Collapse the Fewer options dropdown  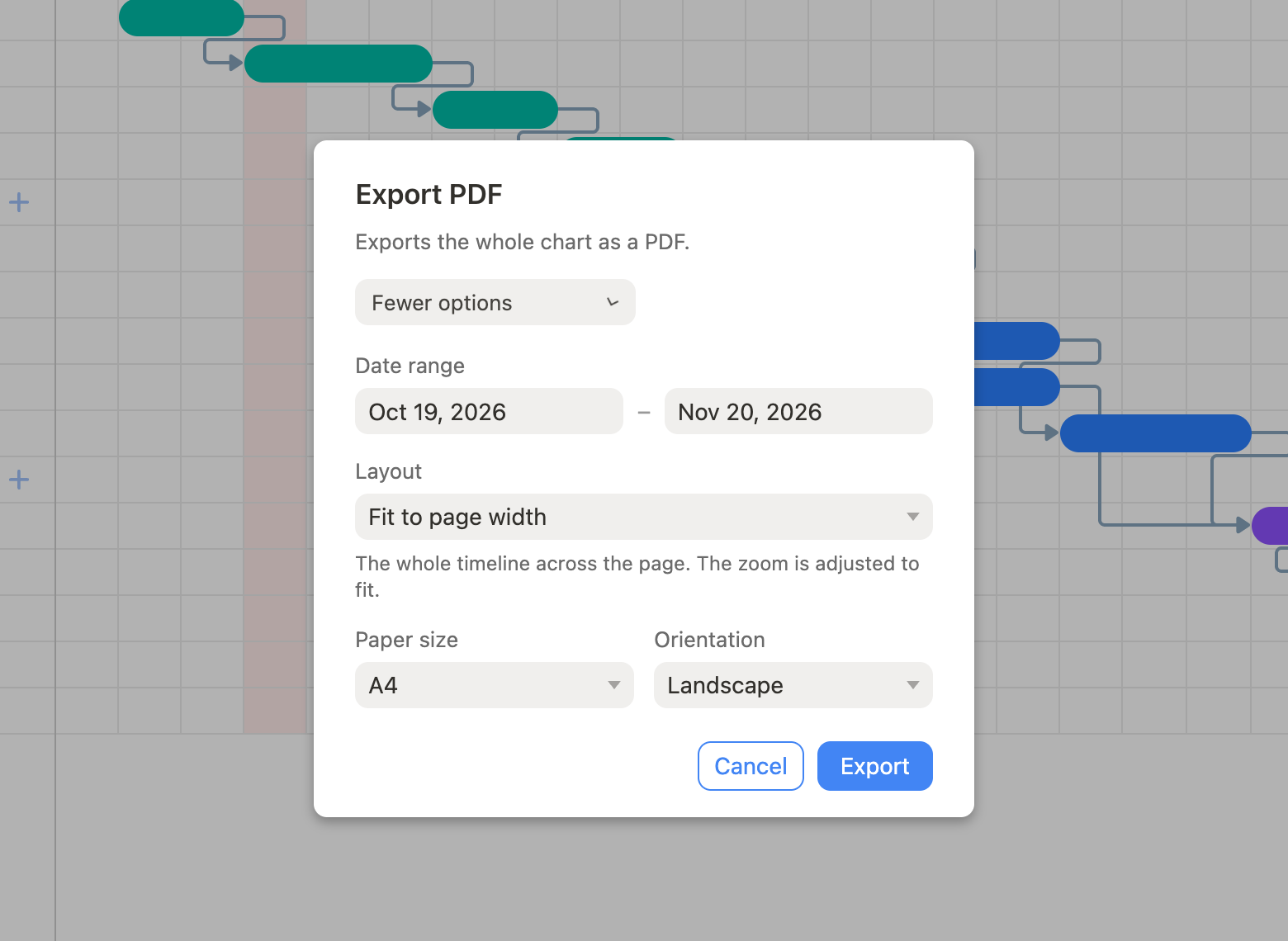(495, 302)
